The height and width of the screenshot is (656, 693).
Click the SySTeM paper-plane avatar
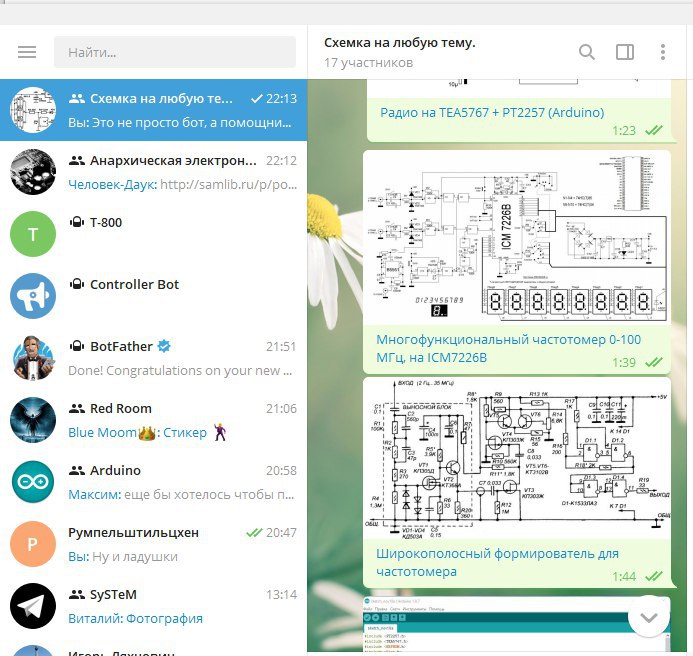(33, 606)
